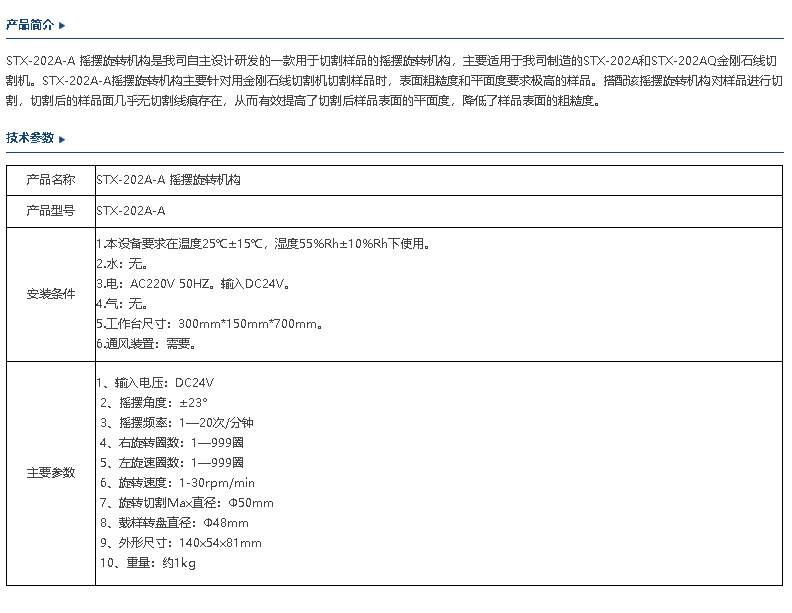The height and width of the screenshot is (613, 792).
Task: Select the 产品简介 section heading
Action: (30, 25)
